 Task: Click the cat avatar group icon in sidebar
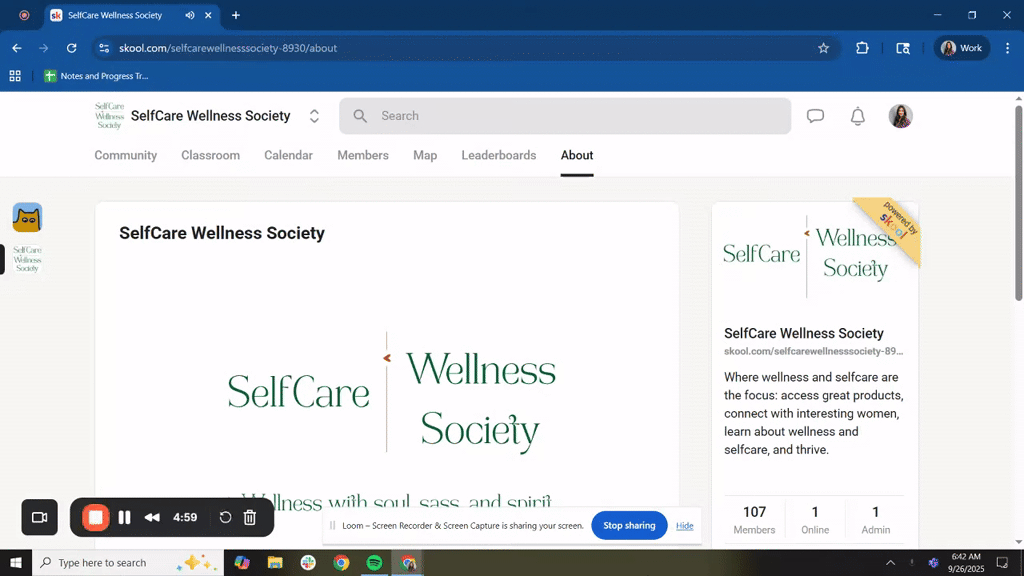pyautogui.click(x=27, y=217)
